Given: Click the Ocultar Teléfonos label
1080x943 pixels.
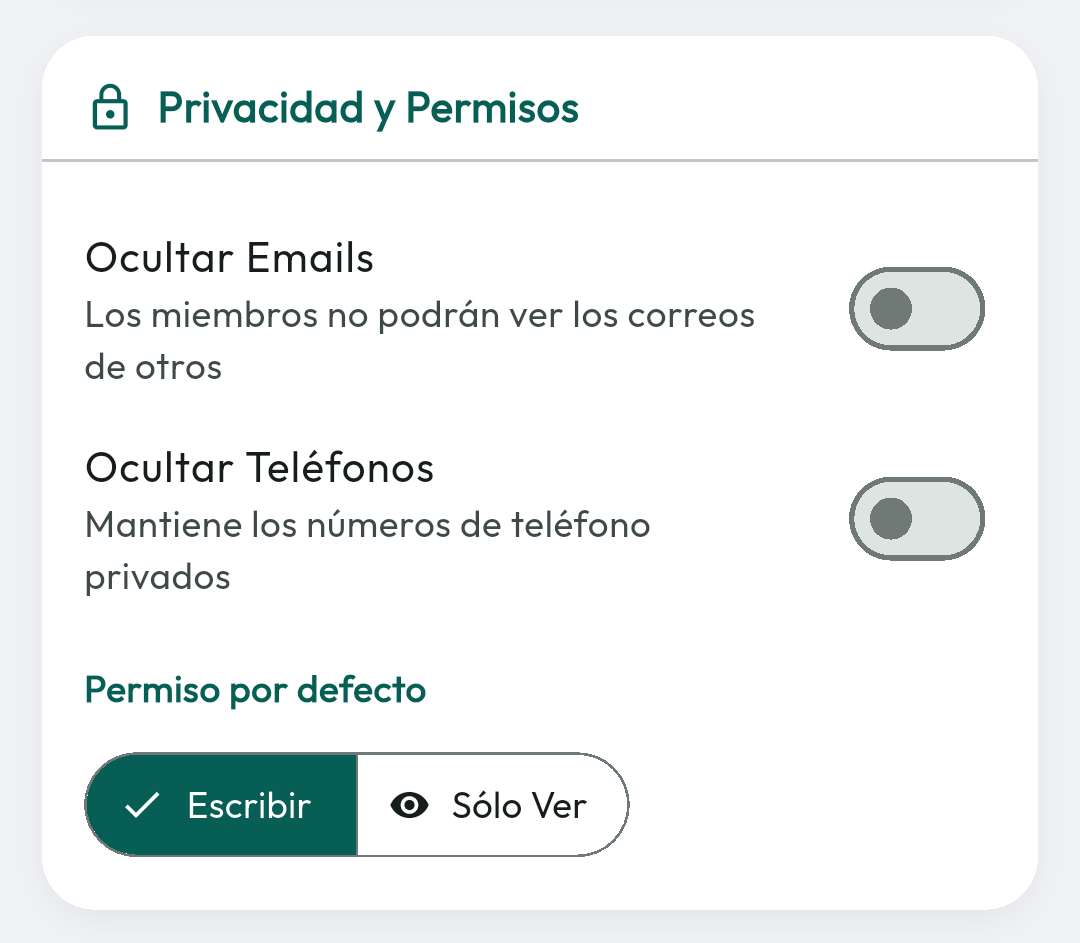Looking at the screenshot, I should point(259,468).
